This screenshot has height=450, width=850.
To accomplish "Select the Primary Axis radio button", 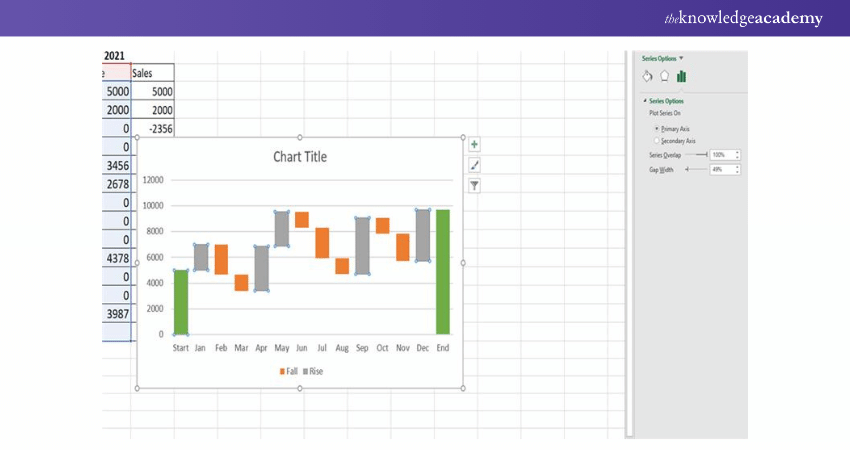I will 656,129.
